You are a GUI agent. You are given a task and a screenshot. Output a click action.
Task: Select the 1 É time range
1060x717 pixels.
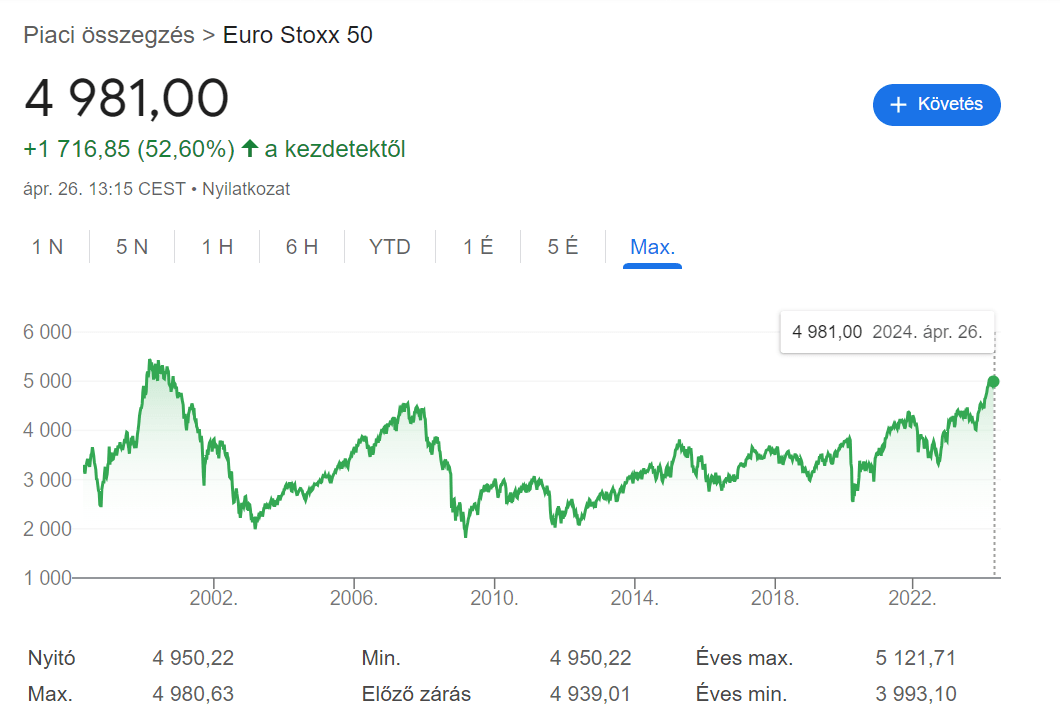pos(477,246)
